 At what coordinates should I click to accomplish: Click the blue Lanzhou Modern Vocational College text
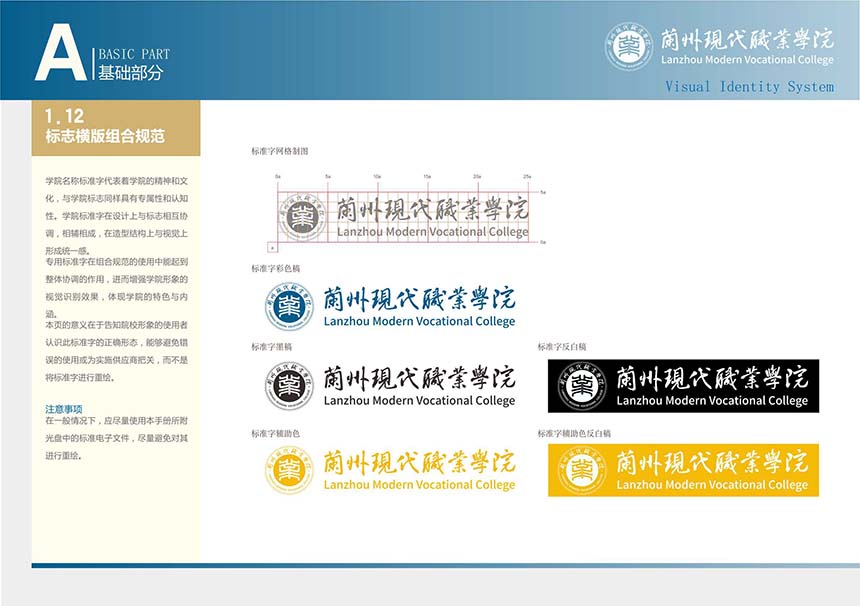click(419, 322)
